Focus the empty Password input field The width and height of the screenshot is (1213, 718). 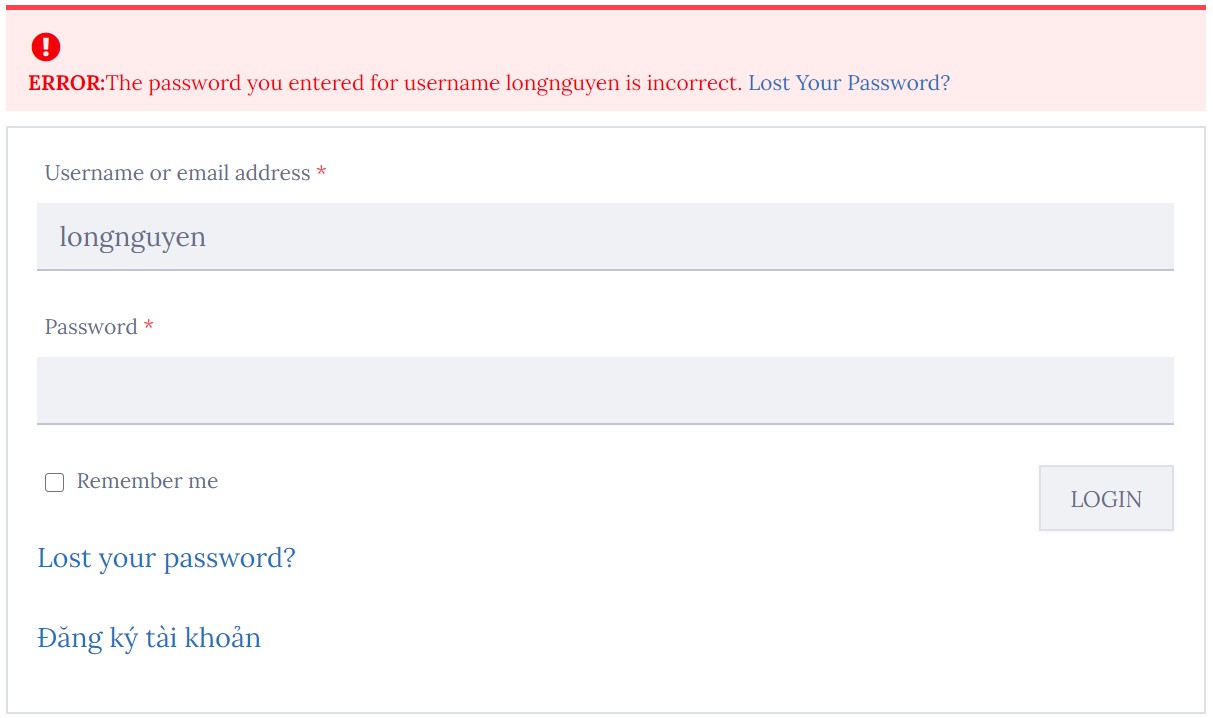605,391
